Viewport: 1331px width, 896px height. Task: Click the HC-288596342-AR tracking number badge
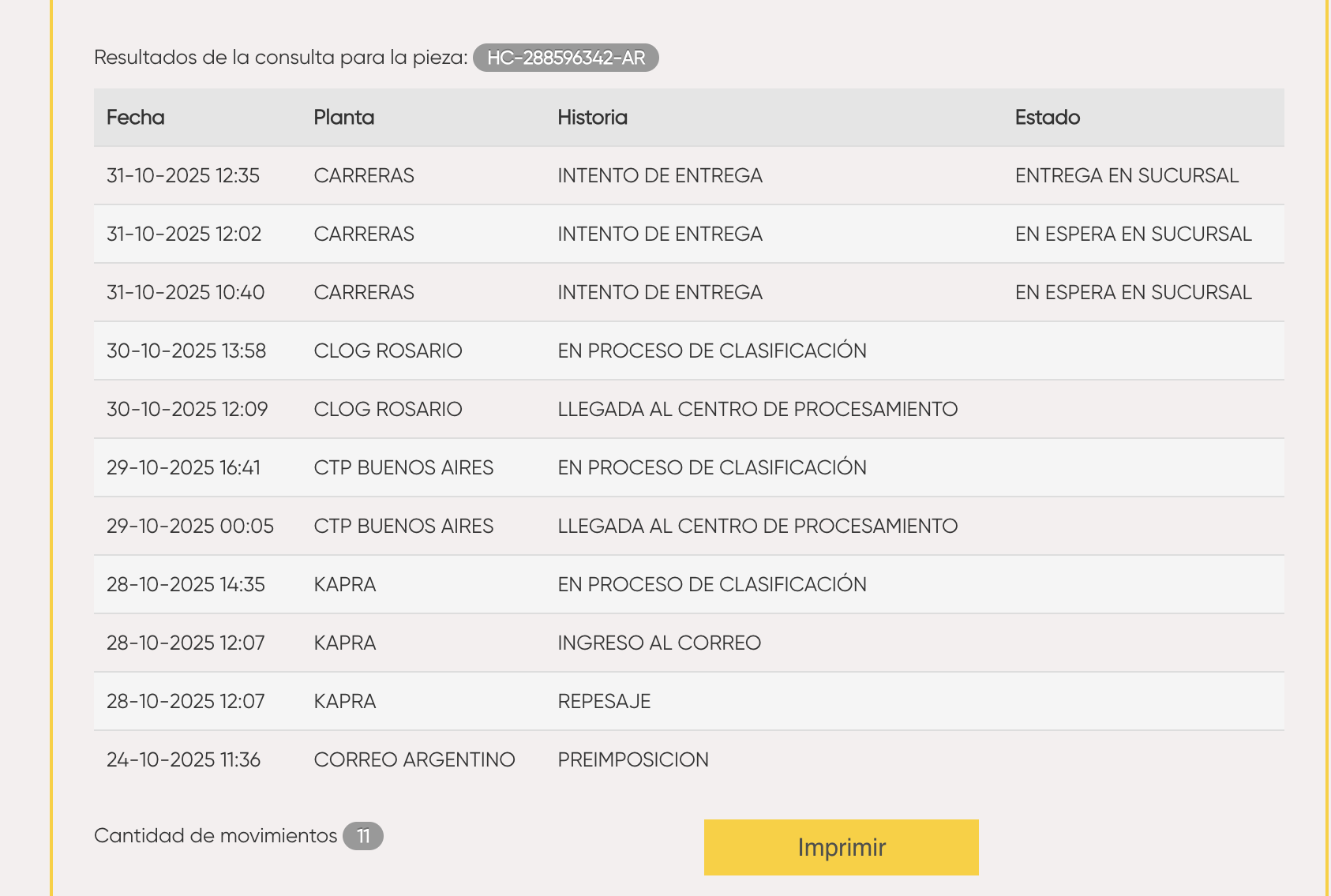565,58
